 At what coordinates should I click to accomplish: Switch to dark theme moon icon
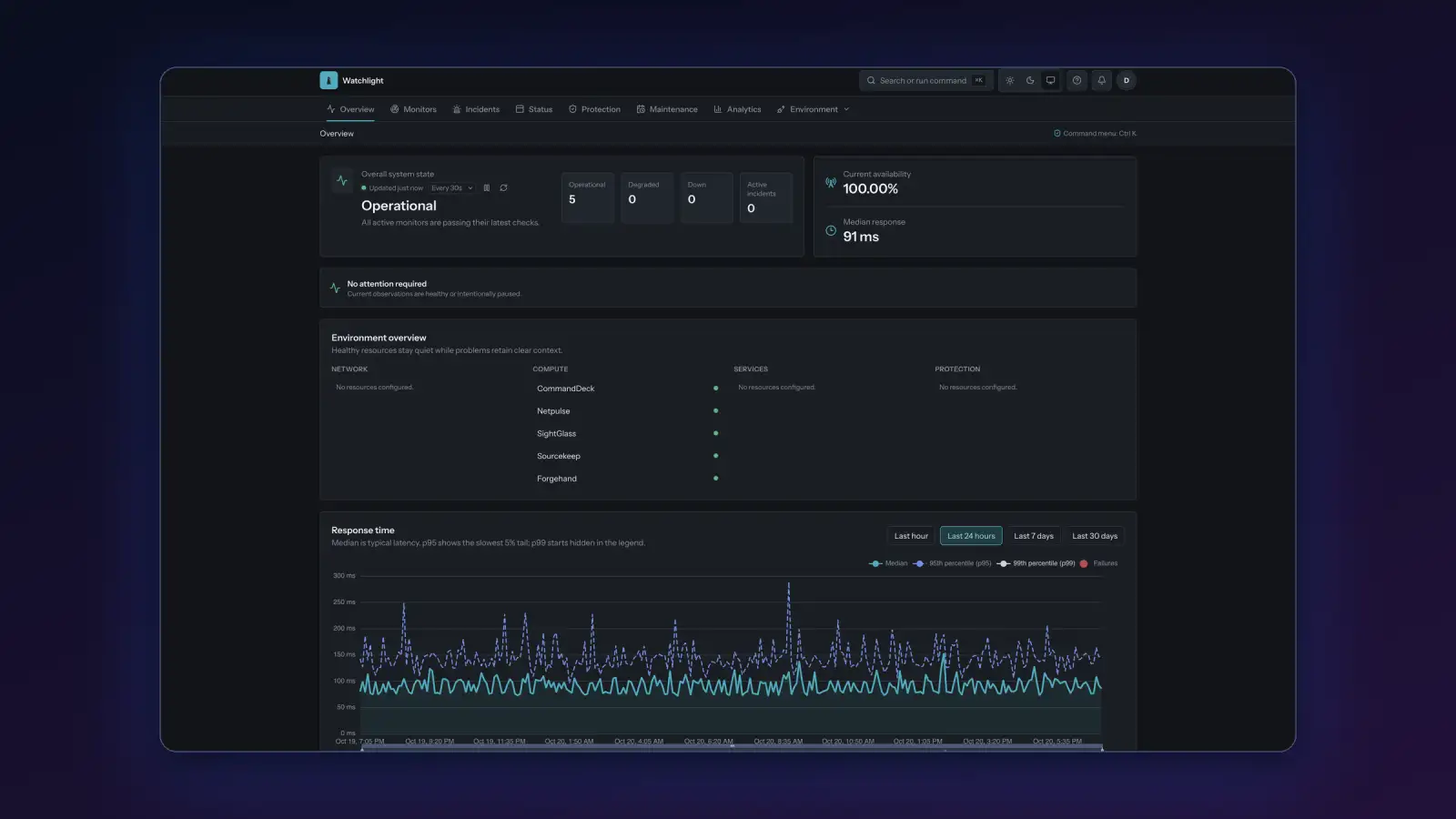[x=1030, y=80]
